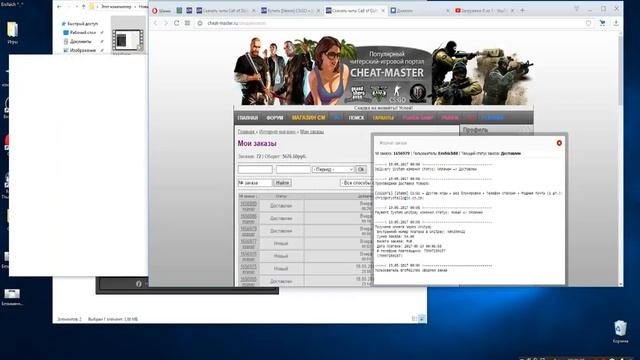
Task: Open order link 1656977 in table
Action: tap(248, 241)
